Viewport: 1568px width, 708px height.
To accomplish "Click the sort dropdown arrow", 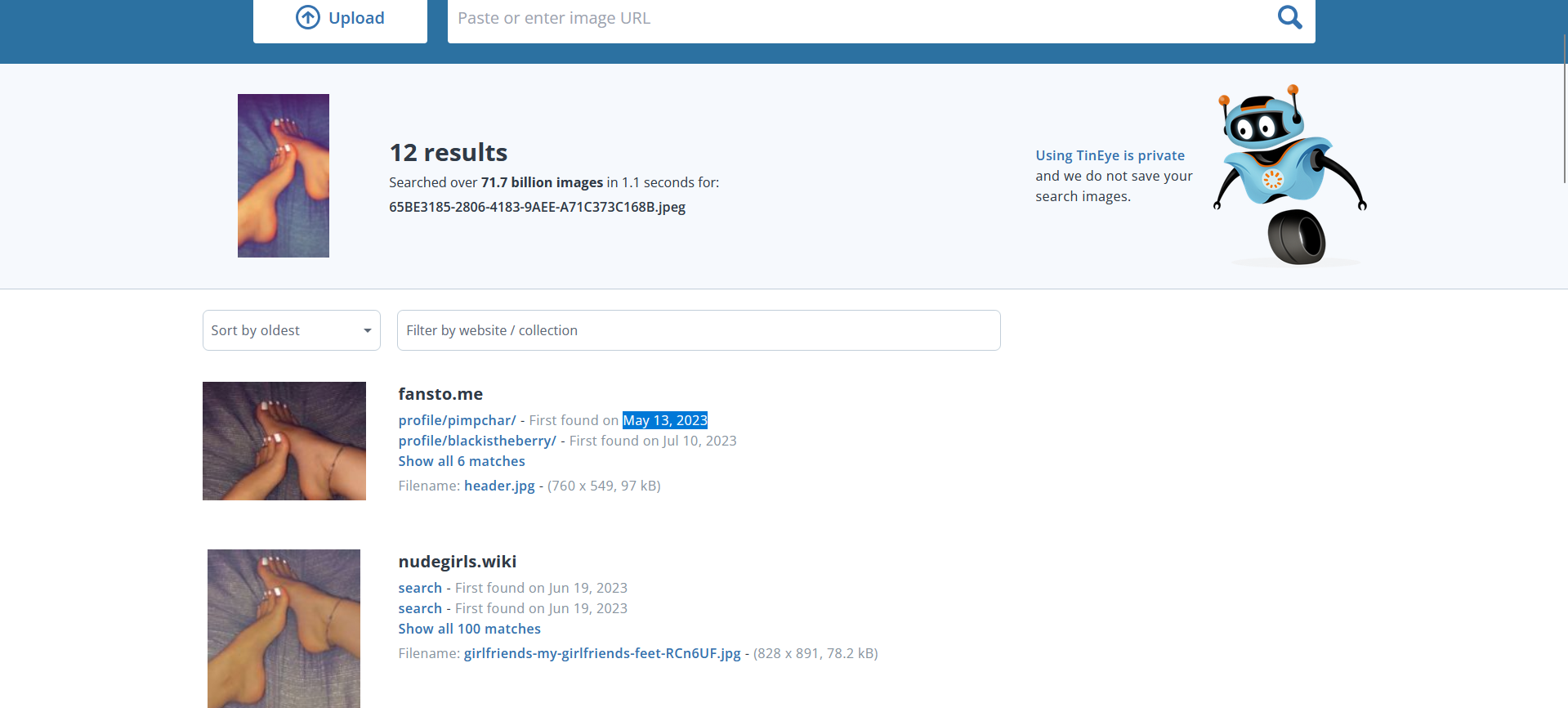I will (x=367, y=330).
